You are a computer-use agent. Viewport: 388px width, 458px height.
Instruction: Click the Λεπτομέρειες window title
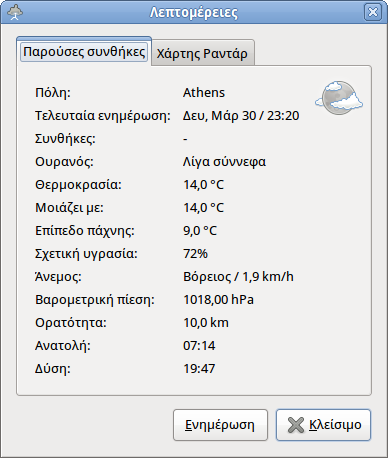click(x=194, y=13)
